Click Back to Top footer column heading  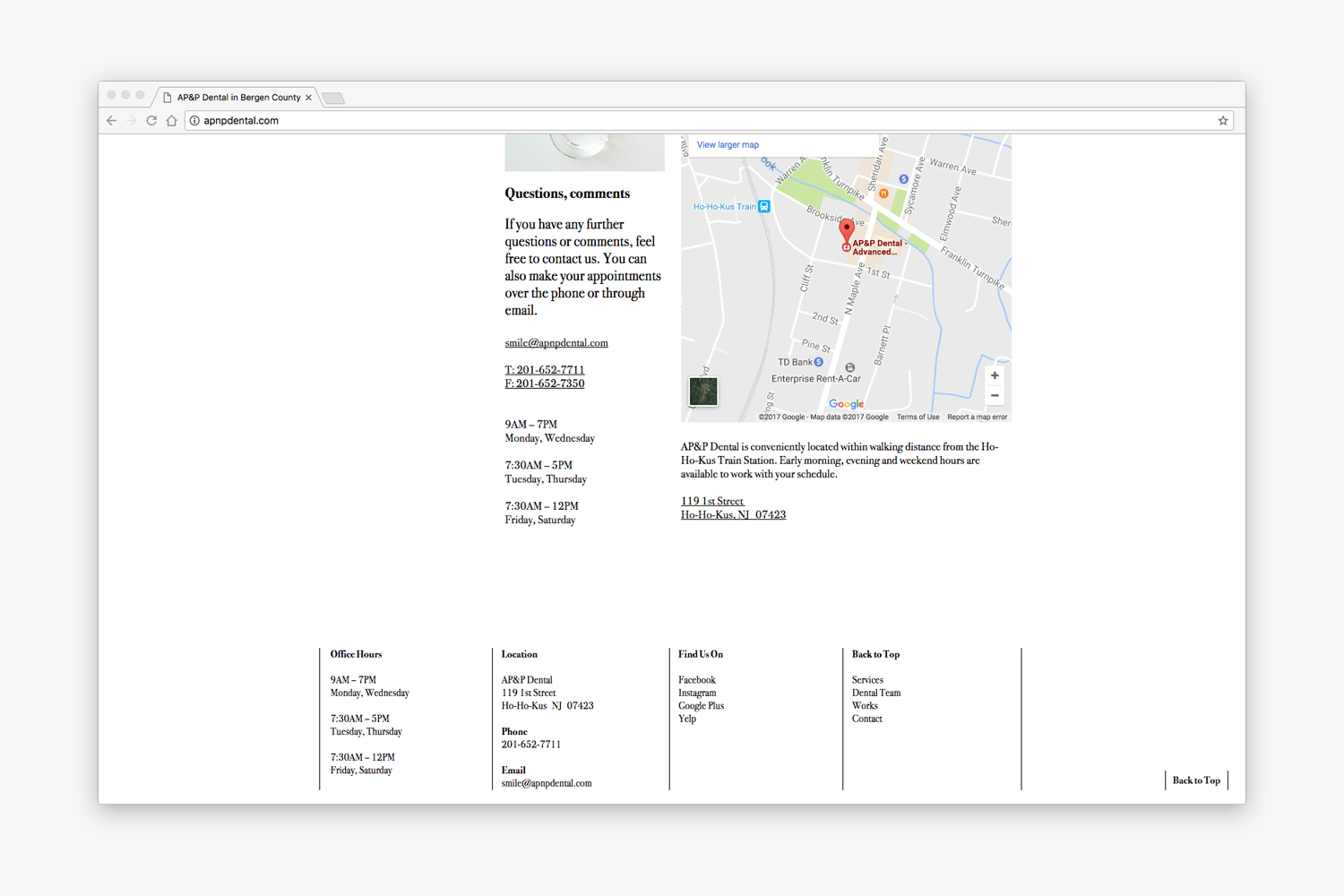pyautogui.click(x=875, y=654)
